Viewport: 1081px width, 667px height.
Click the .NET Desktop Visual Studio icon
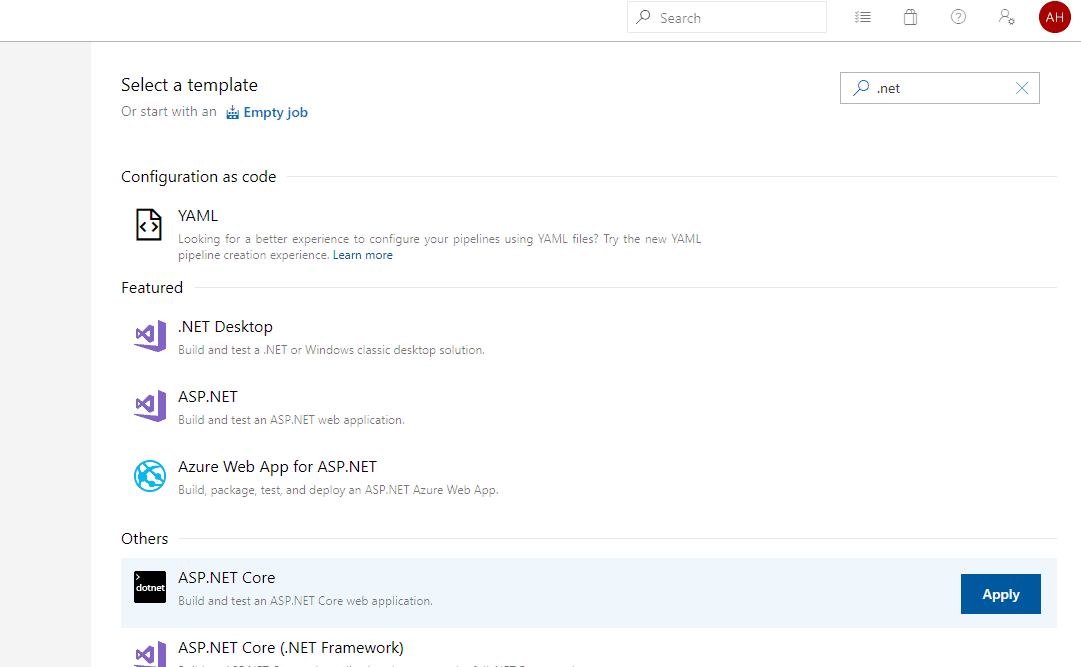click(150, 336)
